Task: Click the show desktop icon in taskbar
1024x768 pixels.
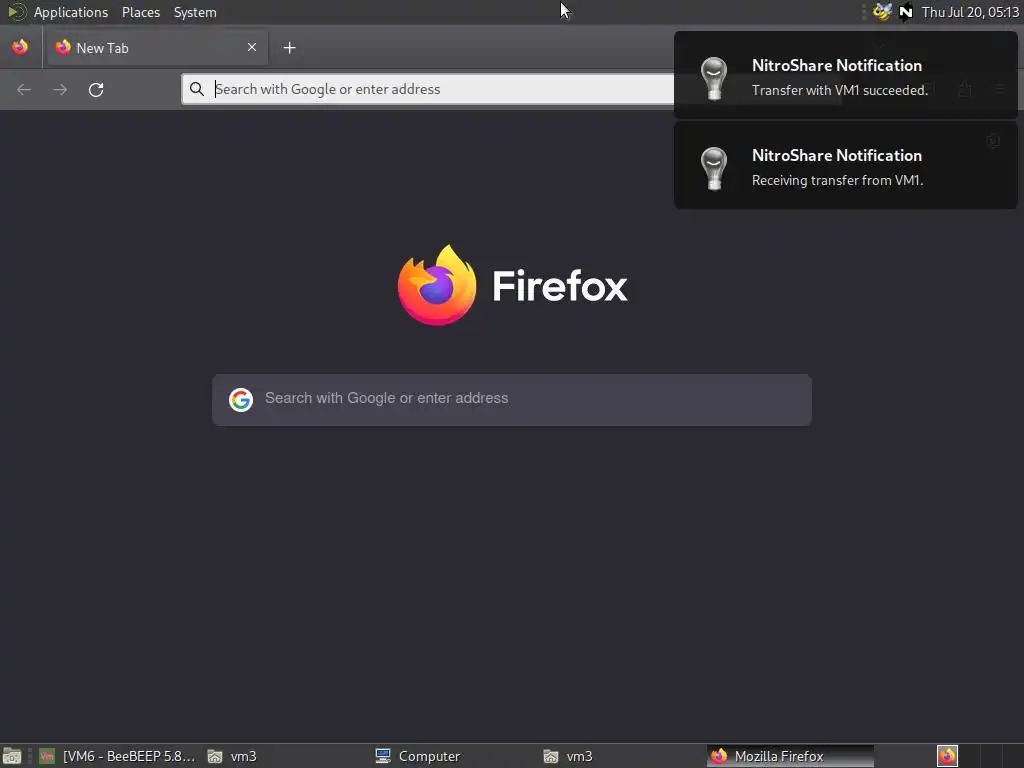Action: tap(12, 756)
